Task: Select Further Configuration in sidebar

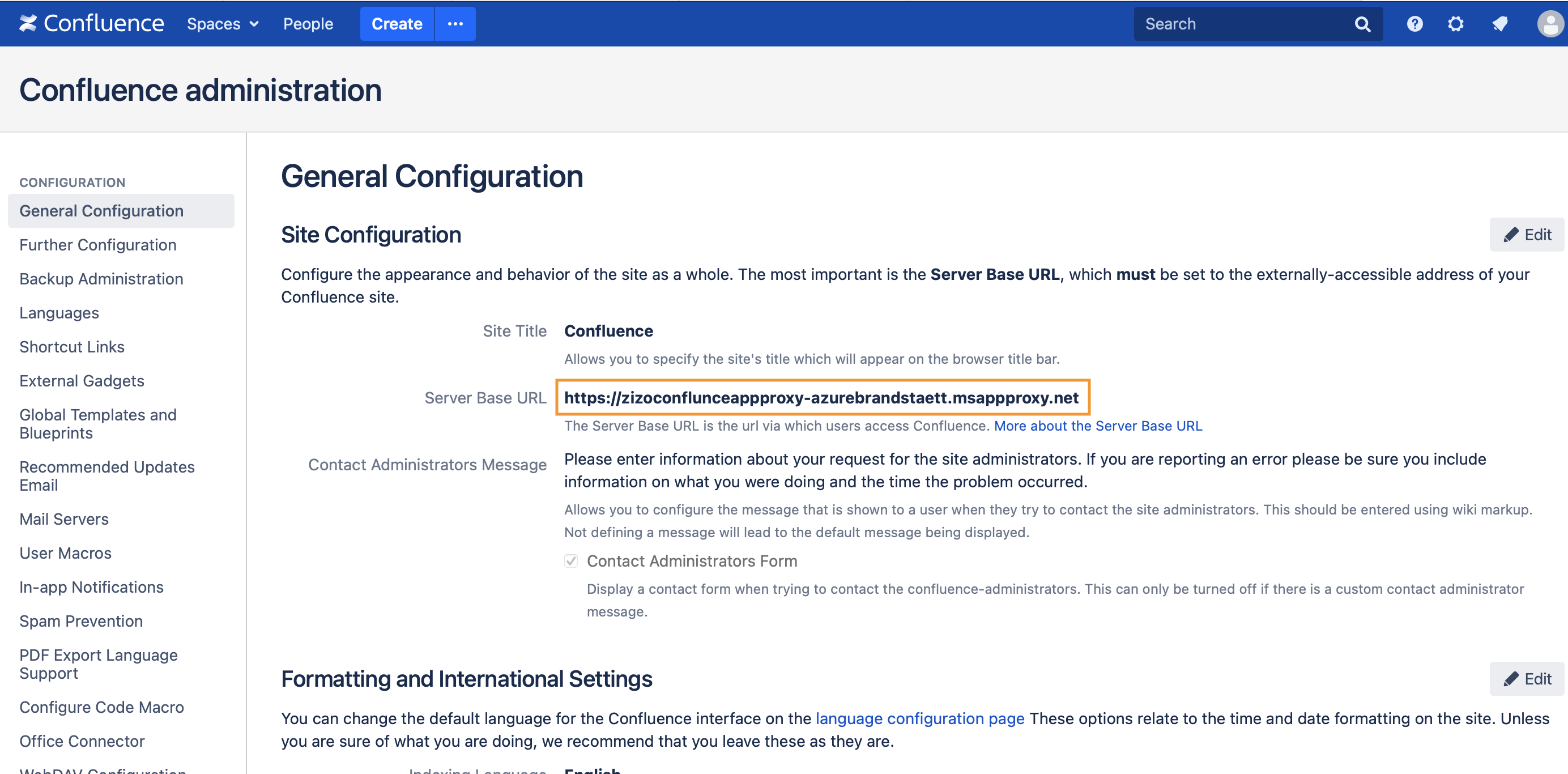Action: coord(97,245)
